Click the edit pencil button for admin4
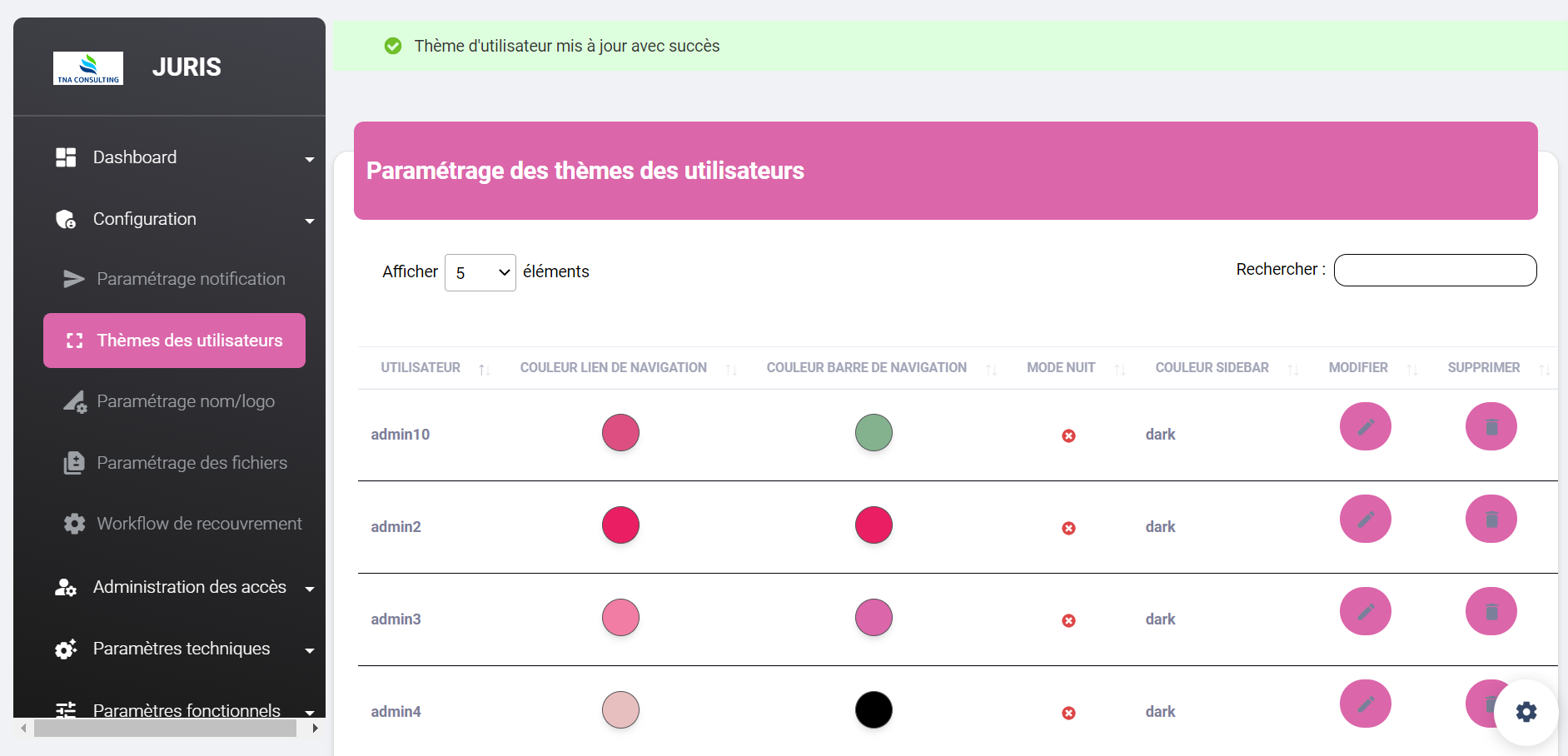Screen dimensions: 1568x756 (x=1365, y=704)
